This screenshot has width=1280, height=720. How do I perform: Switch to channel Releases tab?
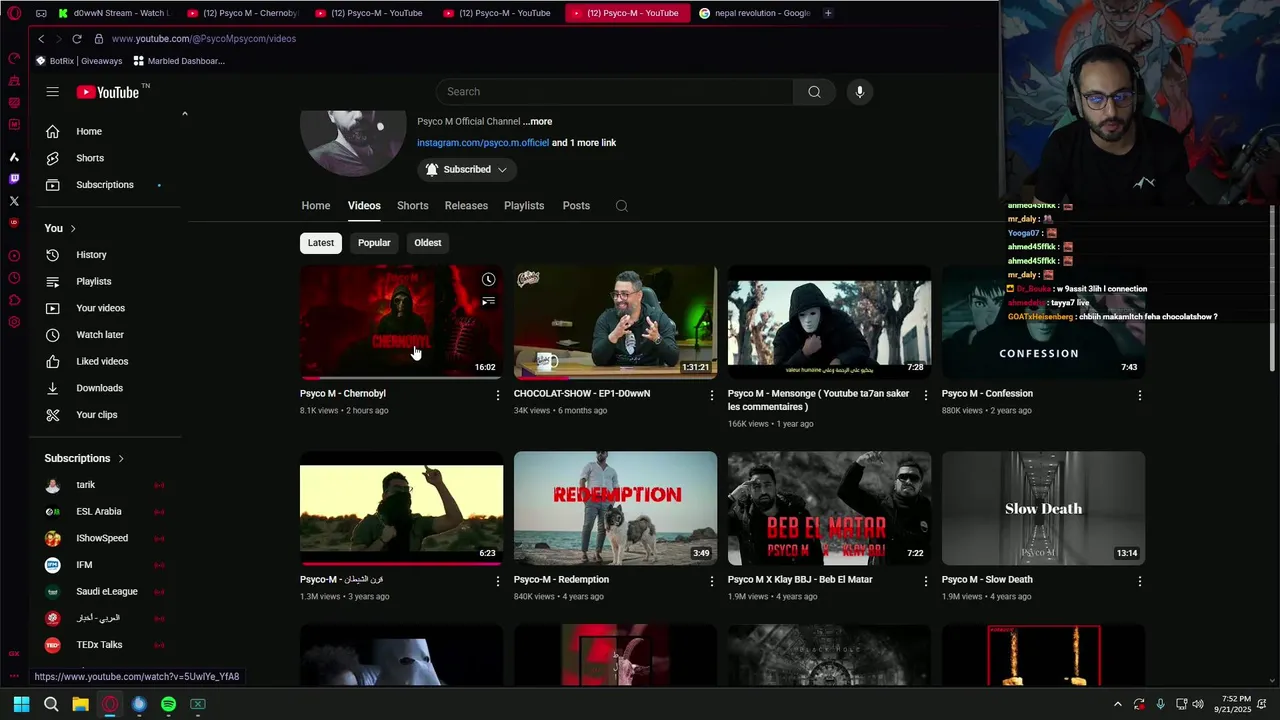[466, 206]
